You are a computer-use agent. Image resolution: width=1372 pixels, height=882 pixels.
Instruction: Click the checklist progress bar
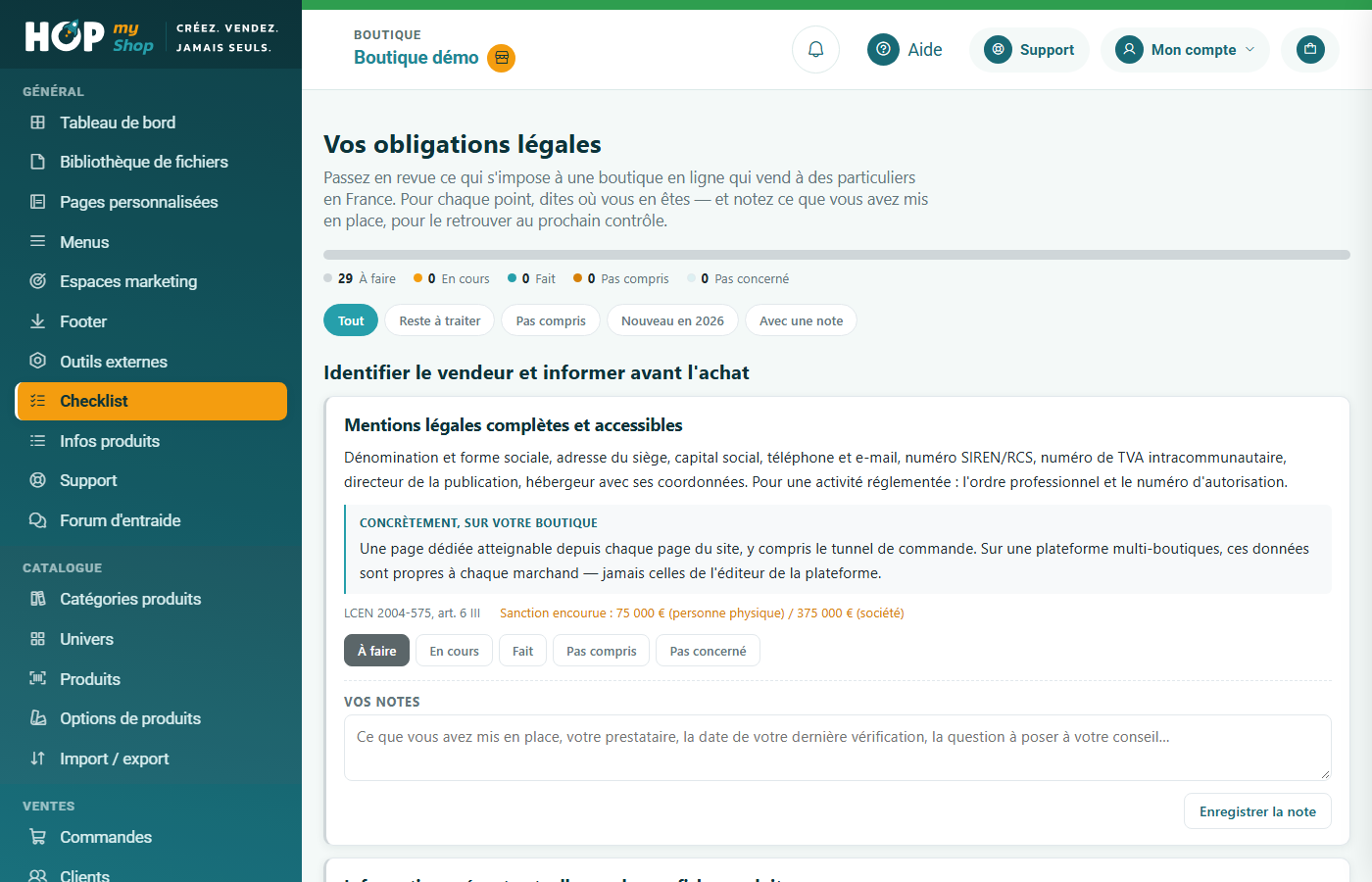tap(837, 255)
